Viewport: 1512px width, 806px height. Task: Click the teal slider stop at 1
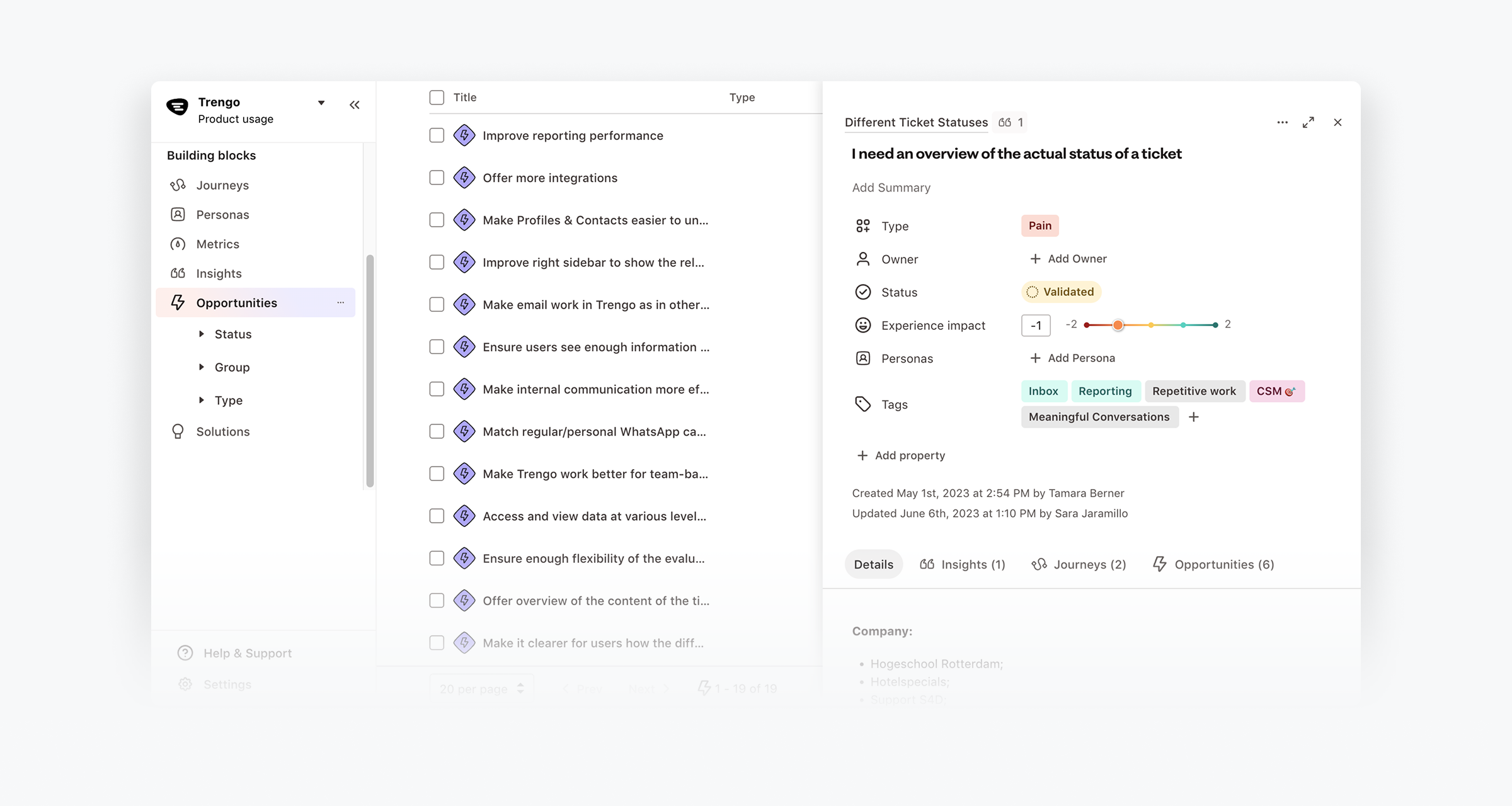[x=1183, y=325]
